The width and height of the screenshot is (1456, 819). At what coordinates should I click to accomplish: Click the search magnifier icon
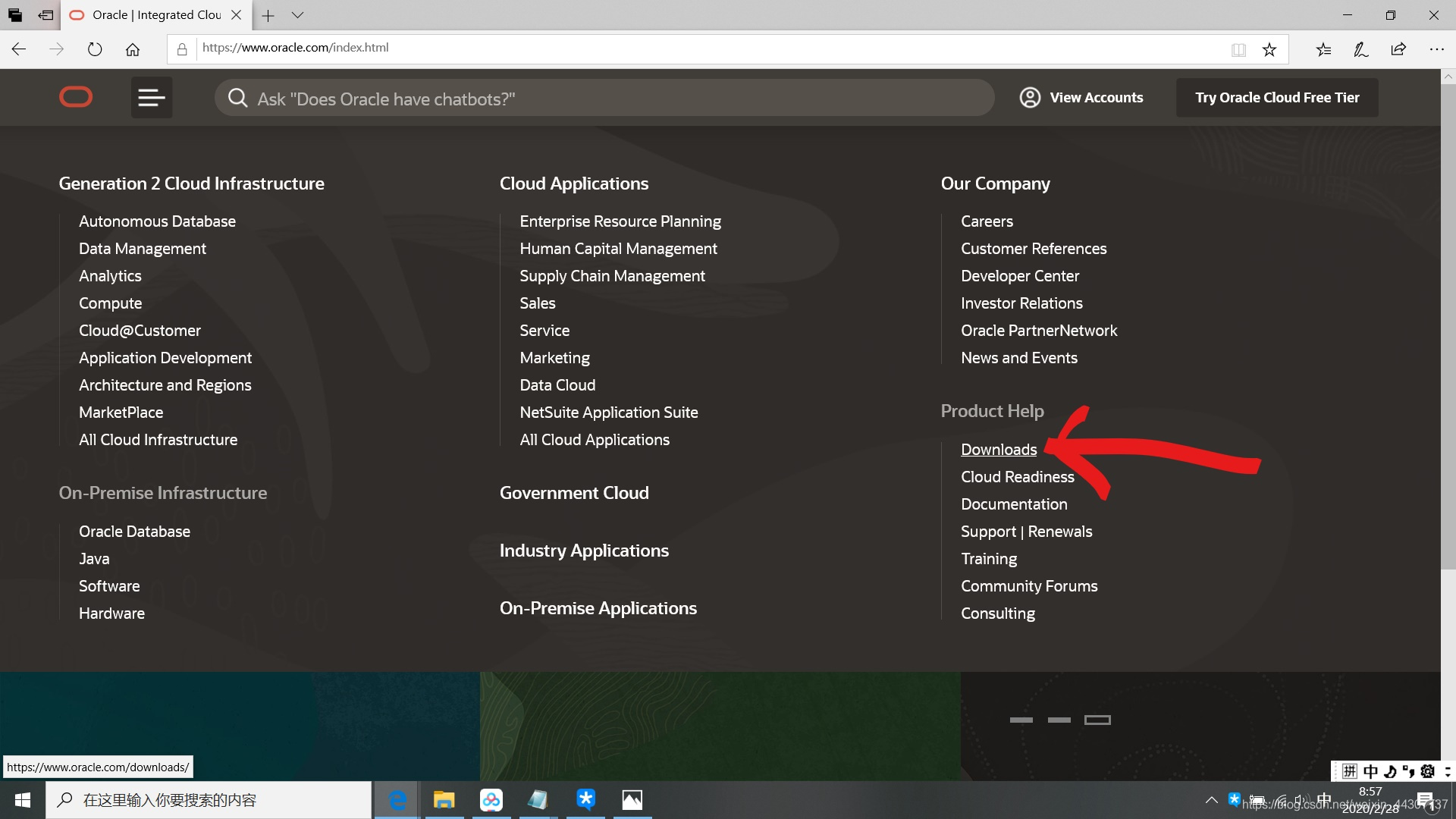(237, 97)
